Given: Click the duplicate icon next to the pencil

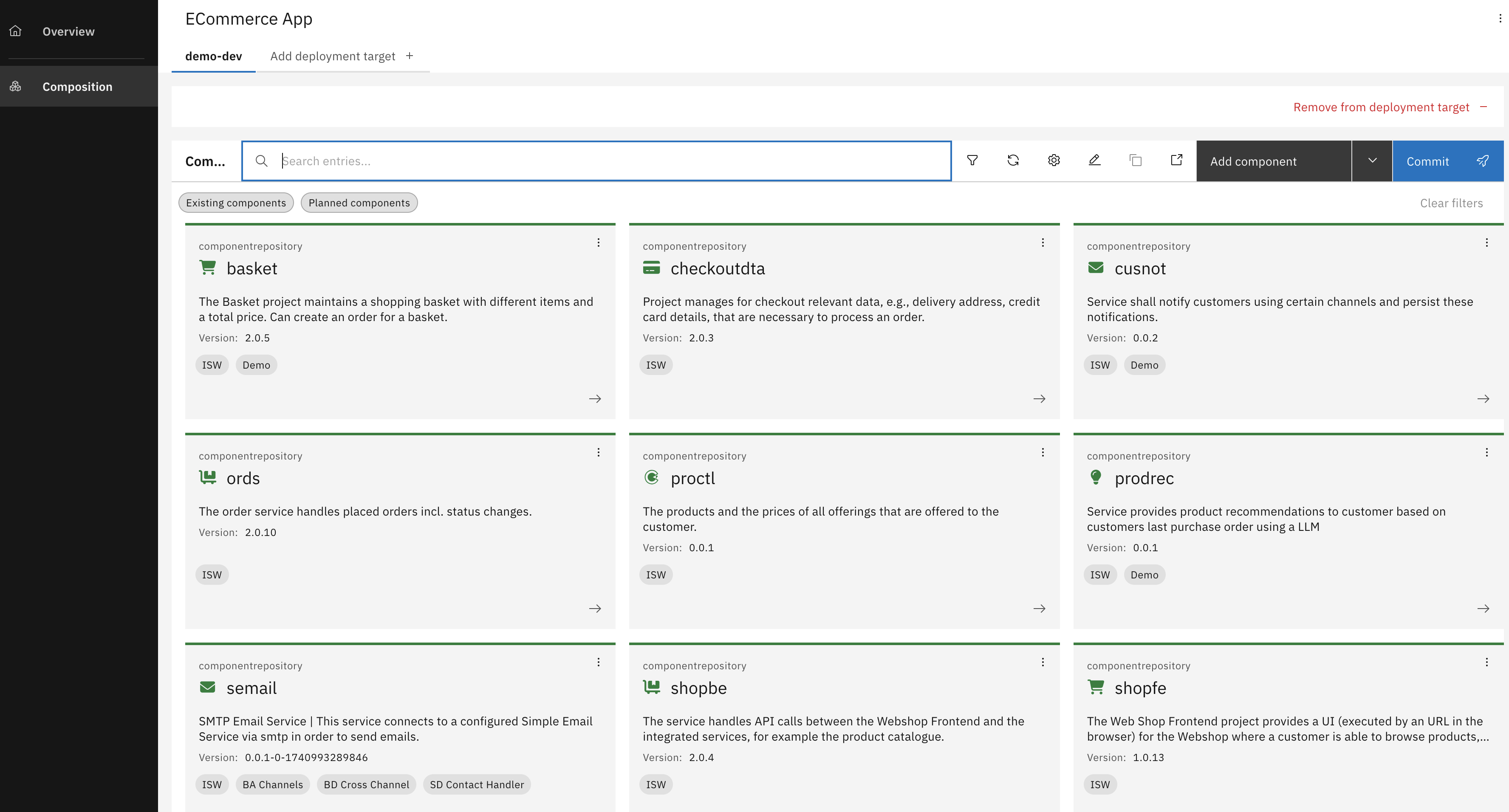Looking at the screenshot, I should [1135, 160].
